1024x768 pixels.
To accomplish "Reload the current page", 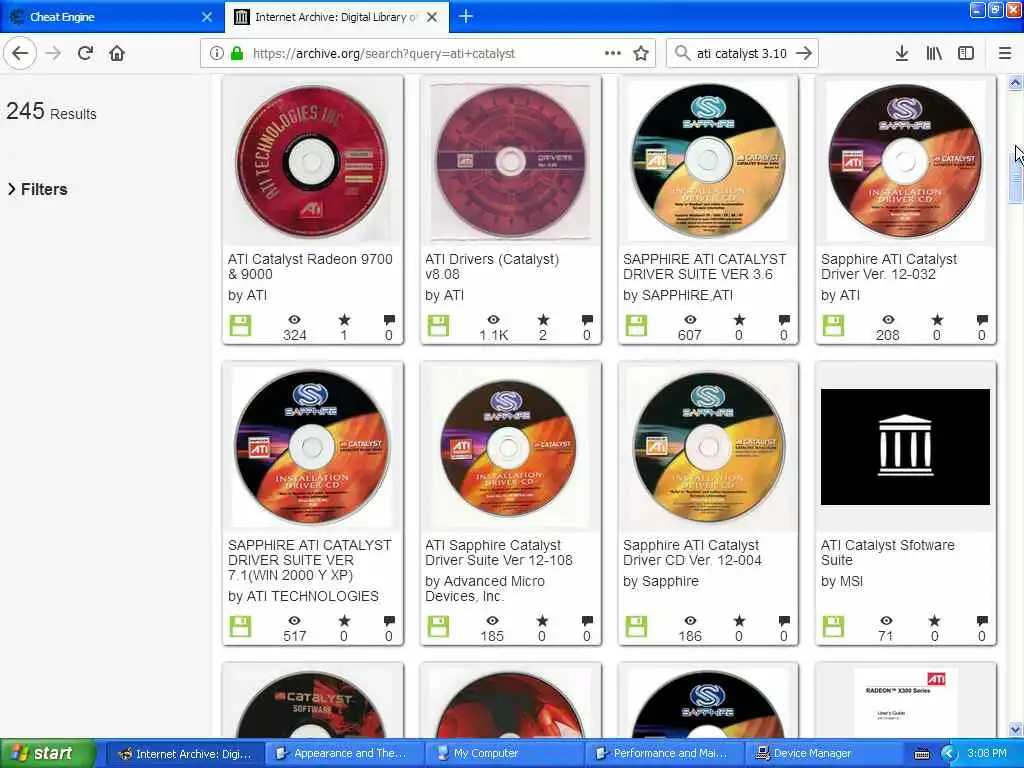I will coord(86,54).
